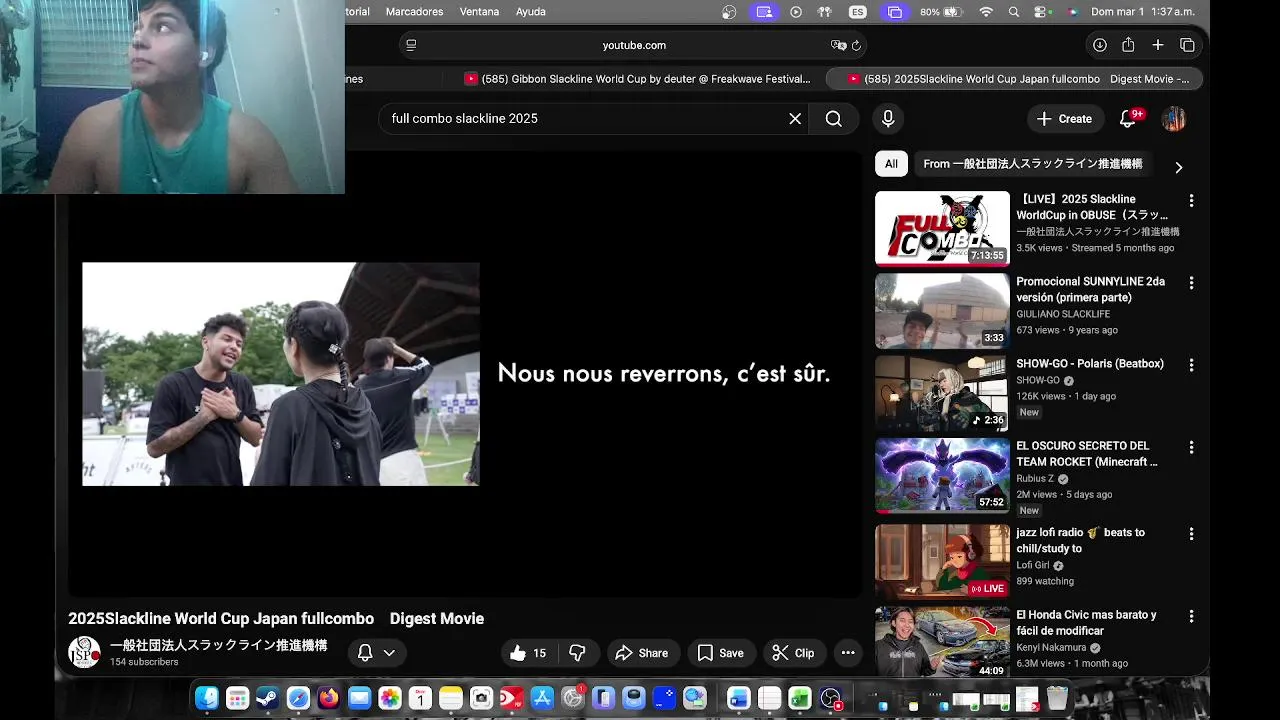Show Safari tab overview
Viewport: 1280px width, 720px height.
pyautogui.click(x=1187, y=45)
